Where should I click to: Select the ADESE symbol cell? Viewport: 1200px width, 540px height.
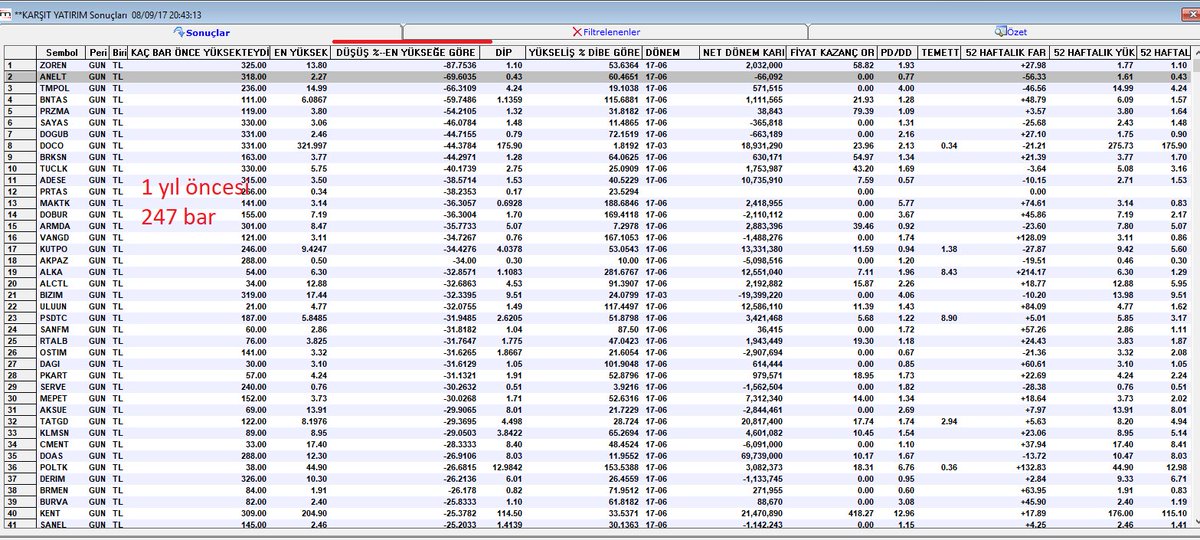tap(61, 179)
